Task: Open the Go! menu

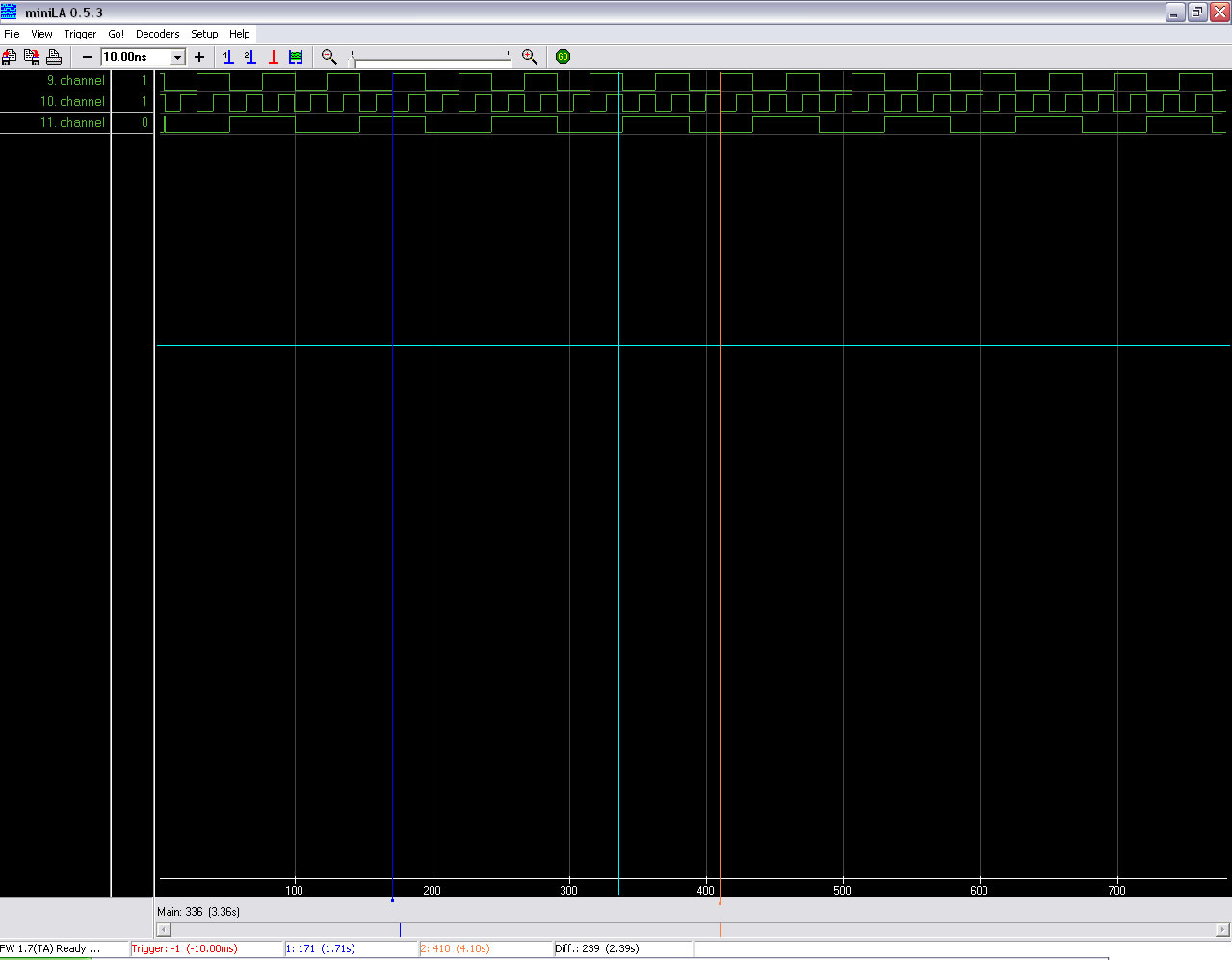Action: click(x=116, y=34)
